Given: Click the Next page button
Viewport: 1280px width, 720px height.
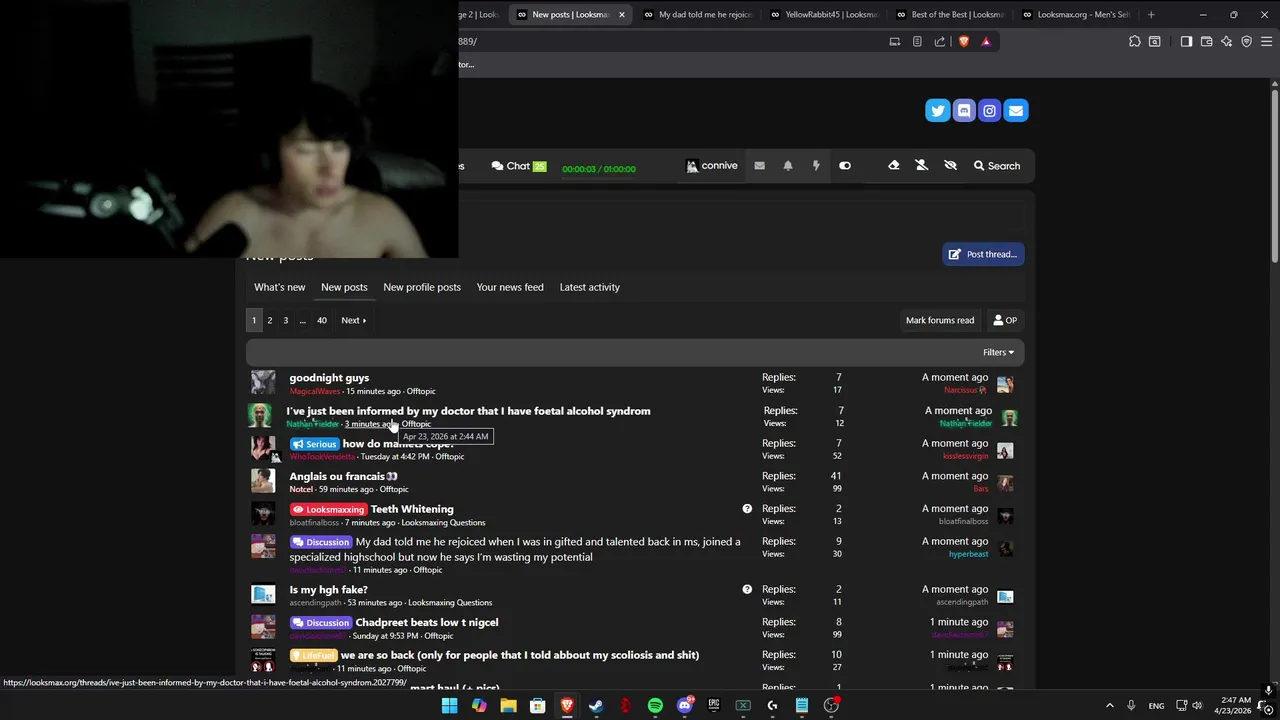Looking at the screenshot, I should (353, 320).
